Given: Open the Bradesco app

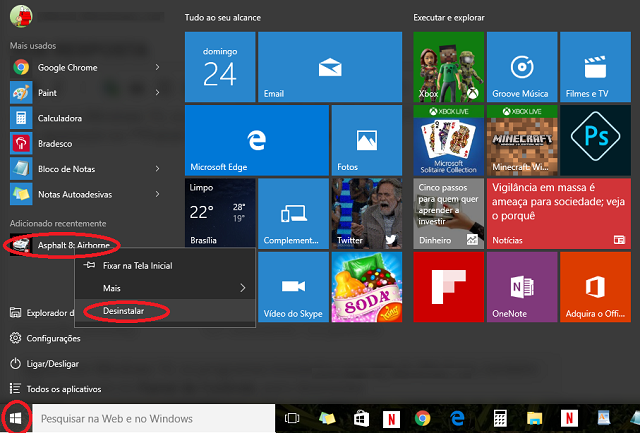Looking at the screenshot, I should point(84,144).
